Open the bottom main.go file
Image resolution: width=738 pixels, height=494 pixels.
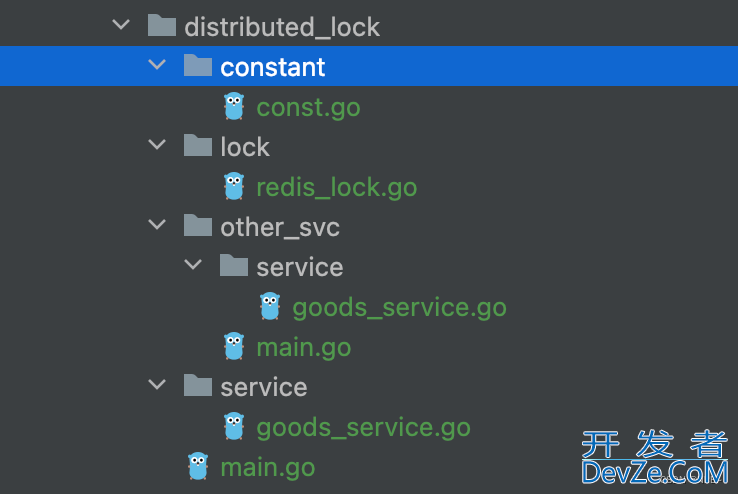coord(268,468)
